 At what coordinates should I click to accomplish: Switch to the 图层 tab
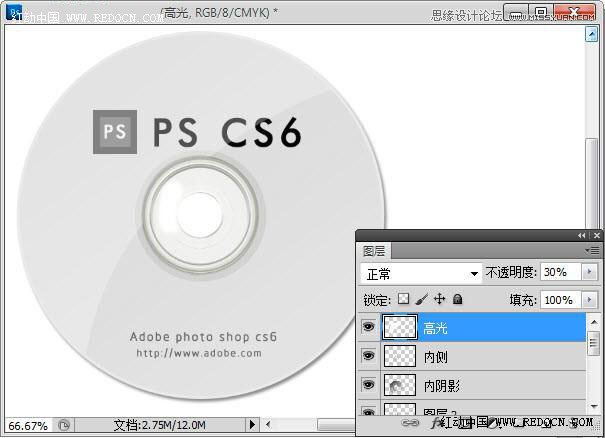pyautogui.click(x=373, y=251)
